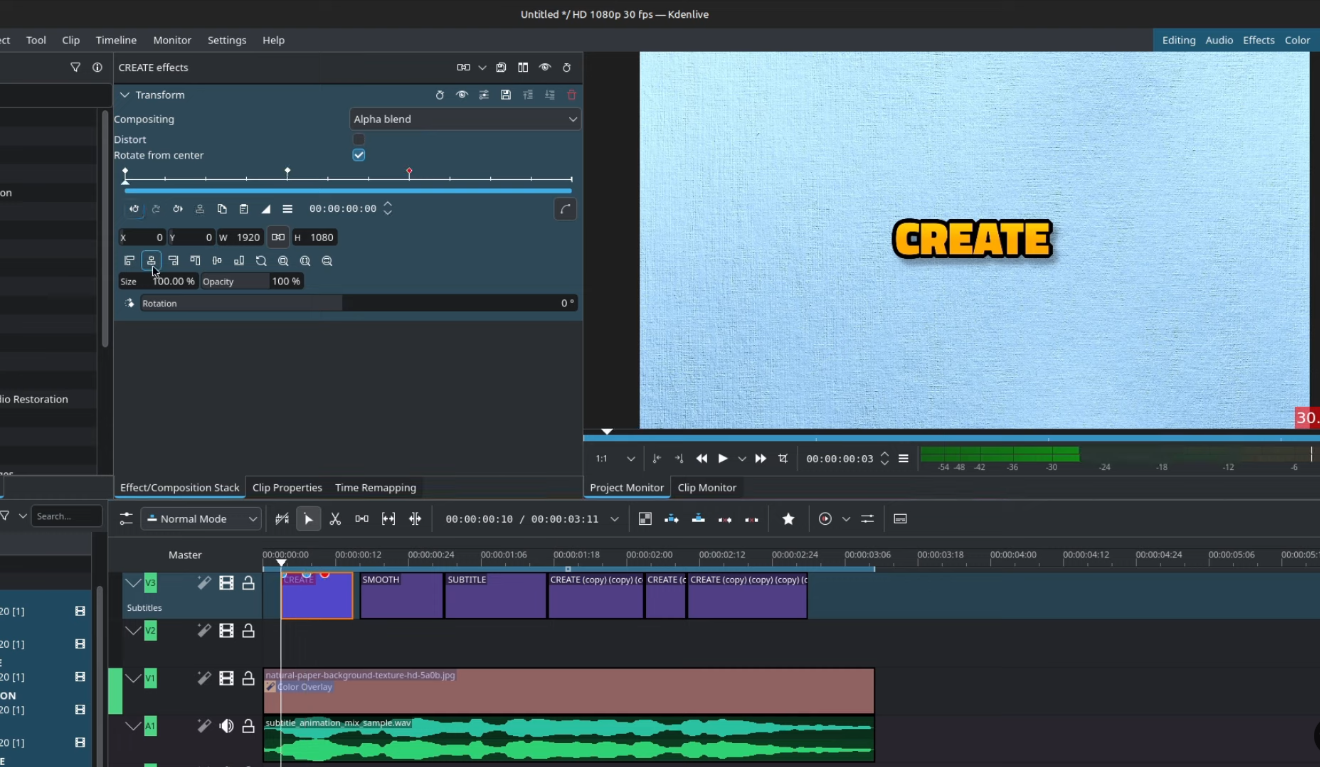The height and width of the screenshot is (767, 1320).
Task: Open the Normal Mode dropdown
Action: (200, 518)
